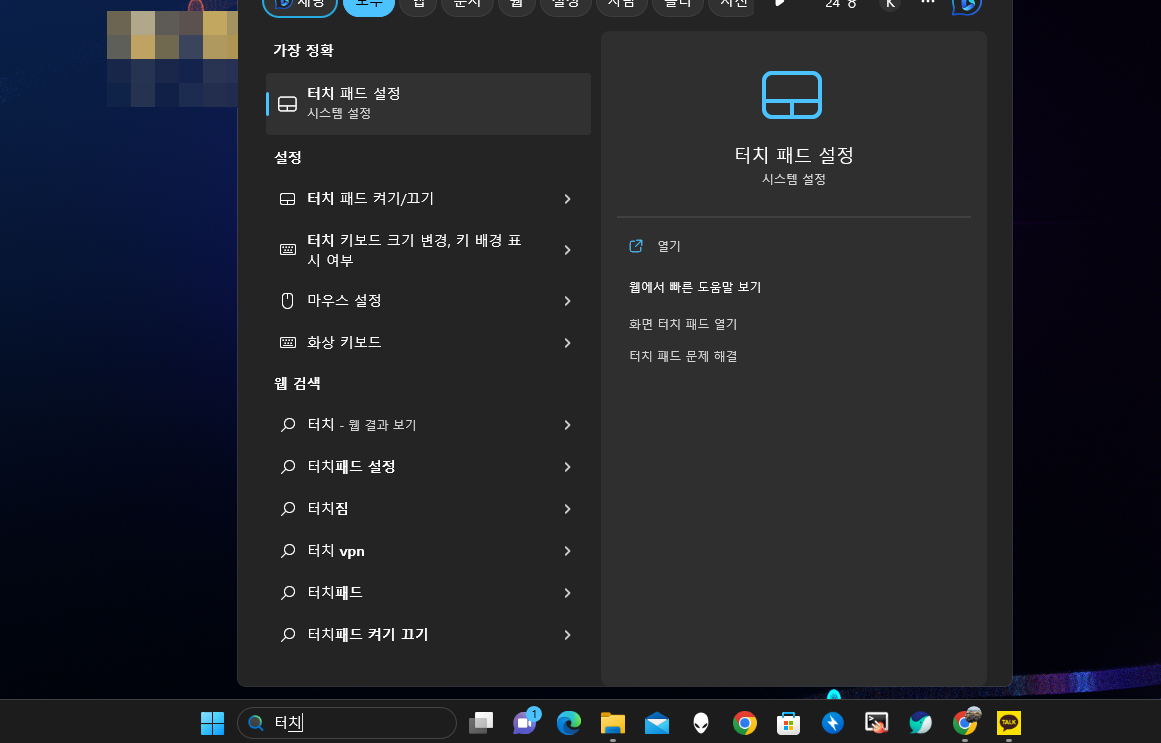This screenshot has width=1161, height=743.
Task: Click 열기 to open touchpad settings
Action: (669, 246)
